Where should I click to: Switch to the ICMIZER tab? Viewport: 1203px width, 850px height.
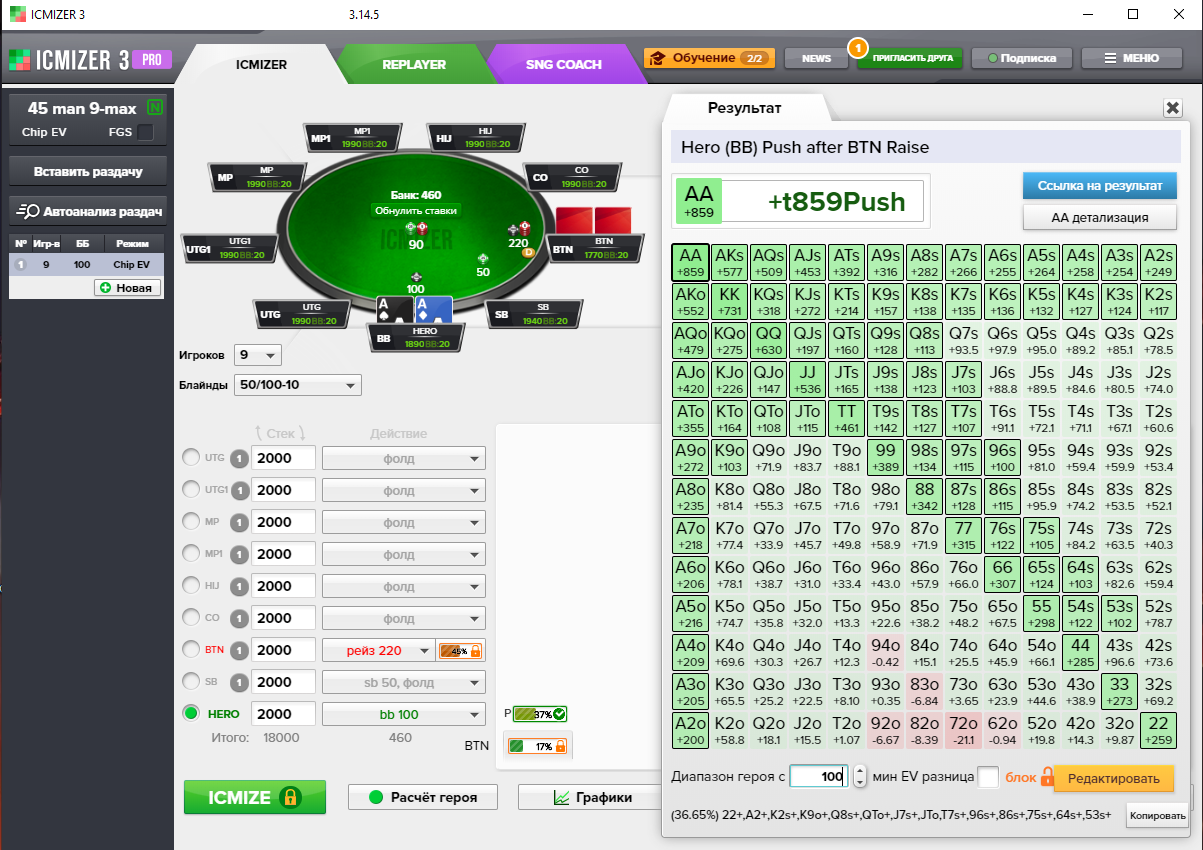pos(262,64)
